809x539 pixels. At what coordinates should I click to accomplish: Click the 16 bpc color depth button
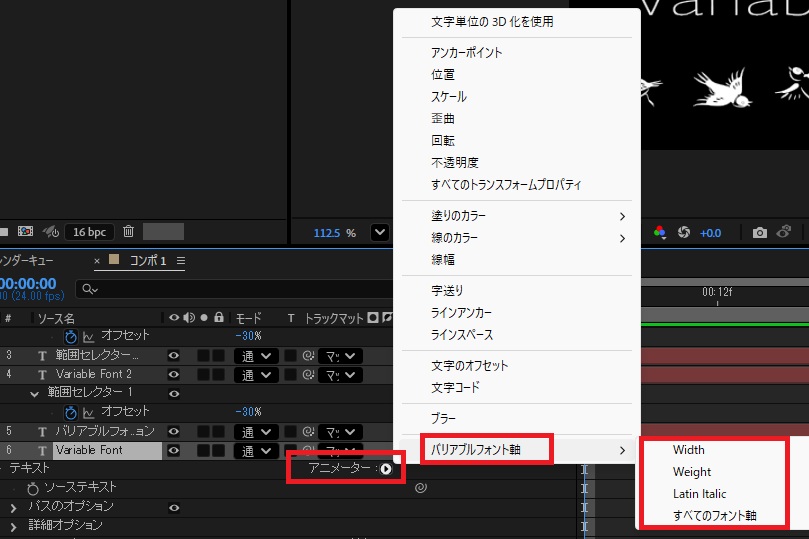click(x=89, y=232)
